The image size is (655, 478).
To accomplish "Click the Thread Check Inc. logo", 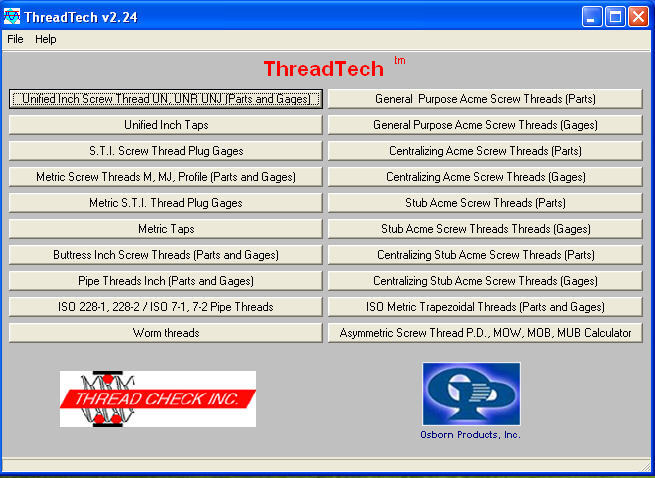I will [x=158, y=399].
